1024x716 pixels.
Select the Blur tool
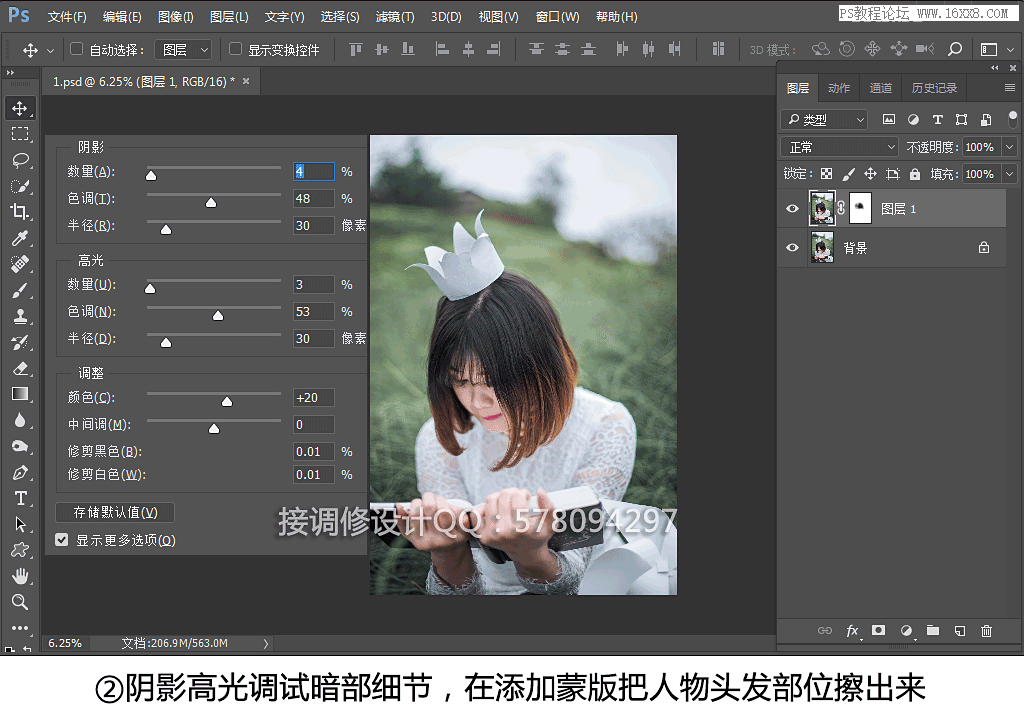point(20,420)
